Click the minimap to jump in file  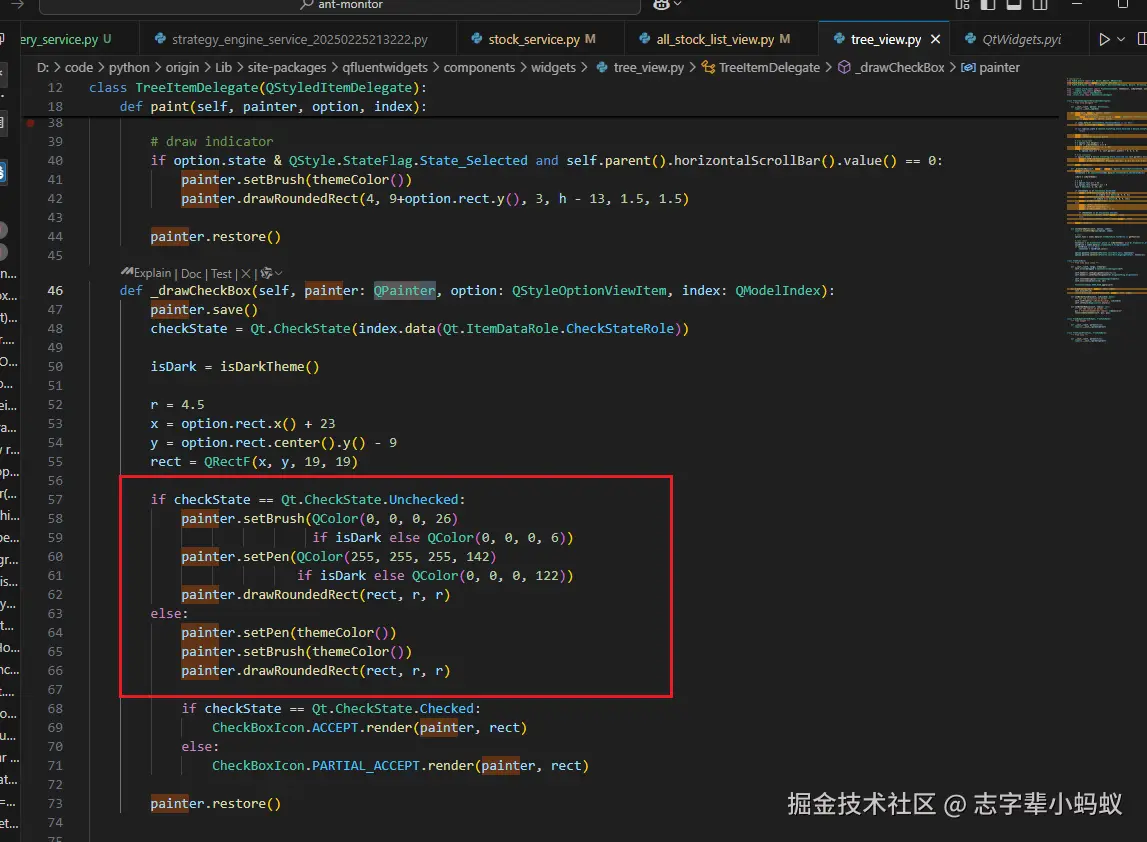click(x=1105, y=208)
